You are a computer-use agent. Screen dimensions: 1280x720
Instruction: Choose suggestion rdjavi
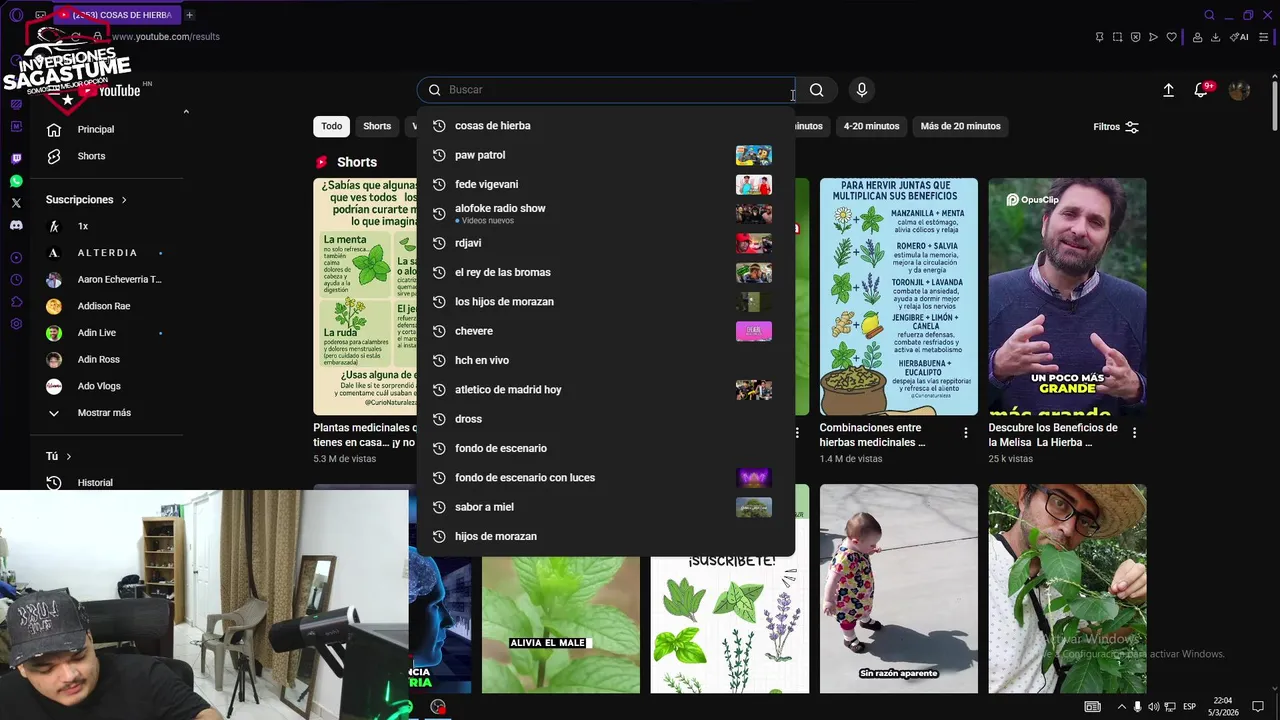point(605,243)
